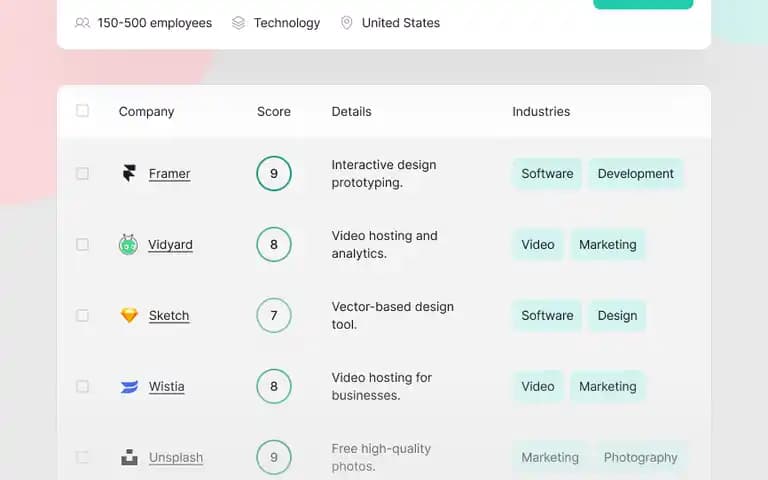
Task: Click the Marketing tag in Wistia row
Action: [608, 387]
